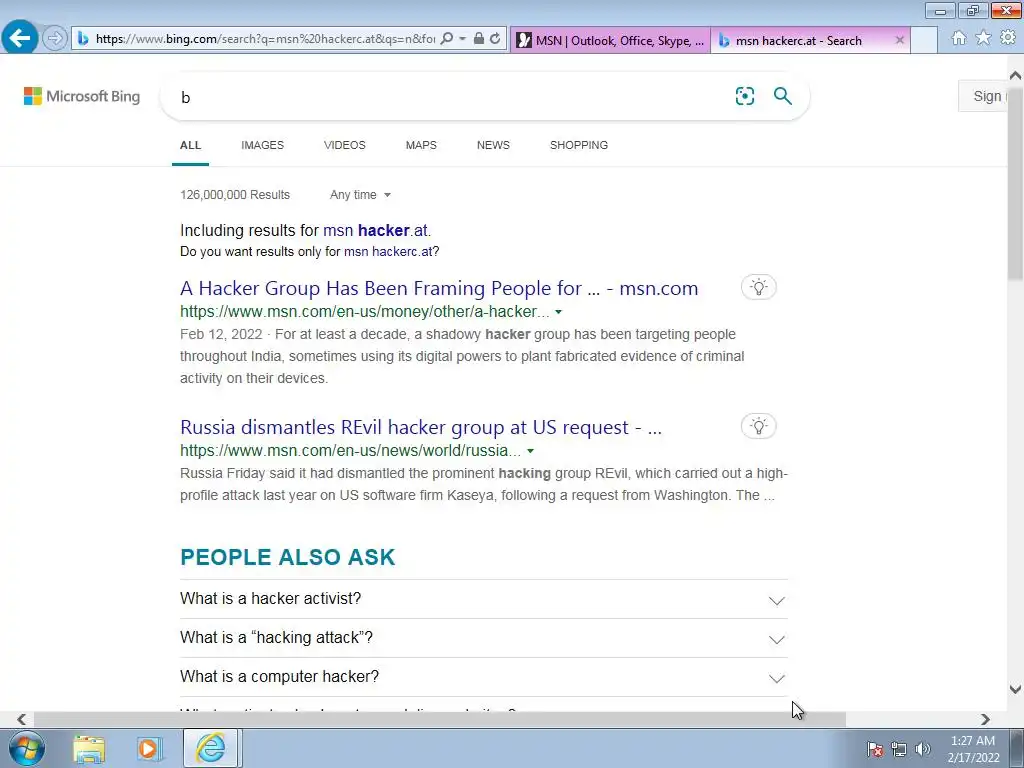Click the Home icon in browser toolbar
The height and width of the screenshot is (768, 1024).
pyautogui.click(x=959, y=39)
